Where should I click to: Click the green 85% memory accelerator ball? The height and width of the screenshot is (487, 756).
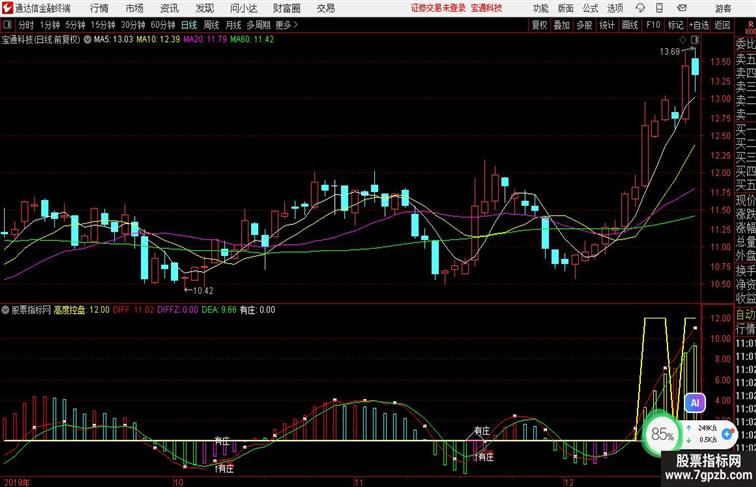point(662,434)
